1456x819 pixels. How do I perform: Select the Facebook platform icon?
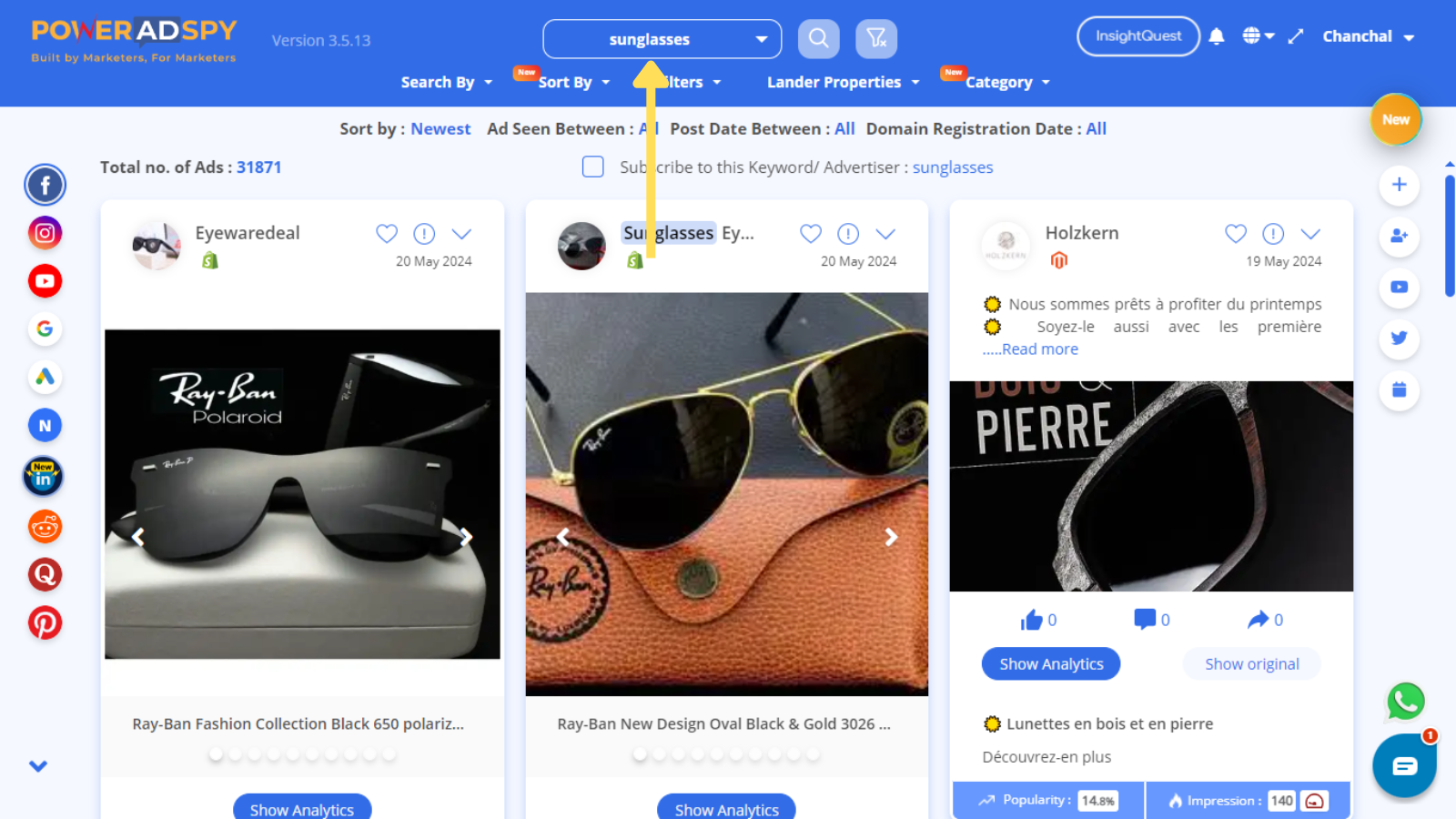[x=45, y=185]
